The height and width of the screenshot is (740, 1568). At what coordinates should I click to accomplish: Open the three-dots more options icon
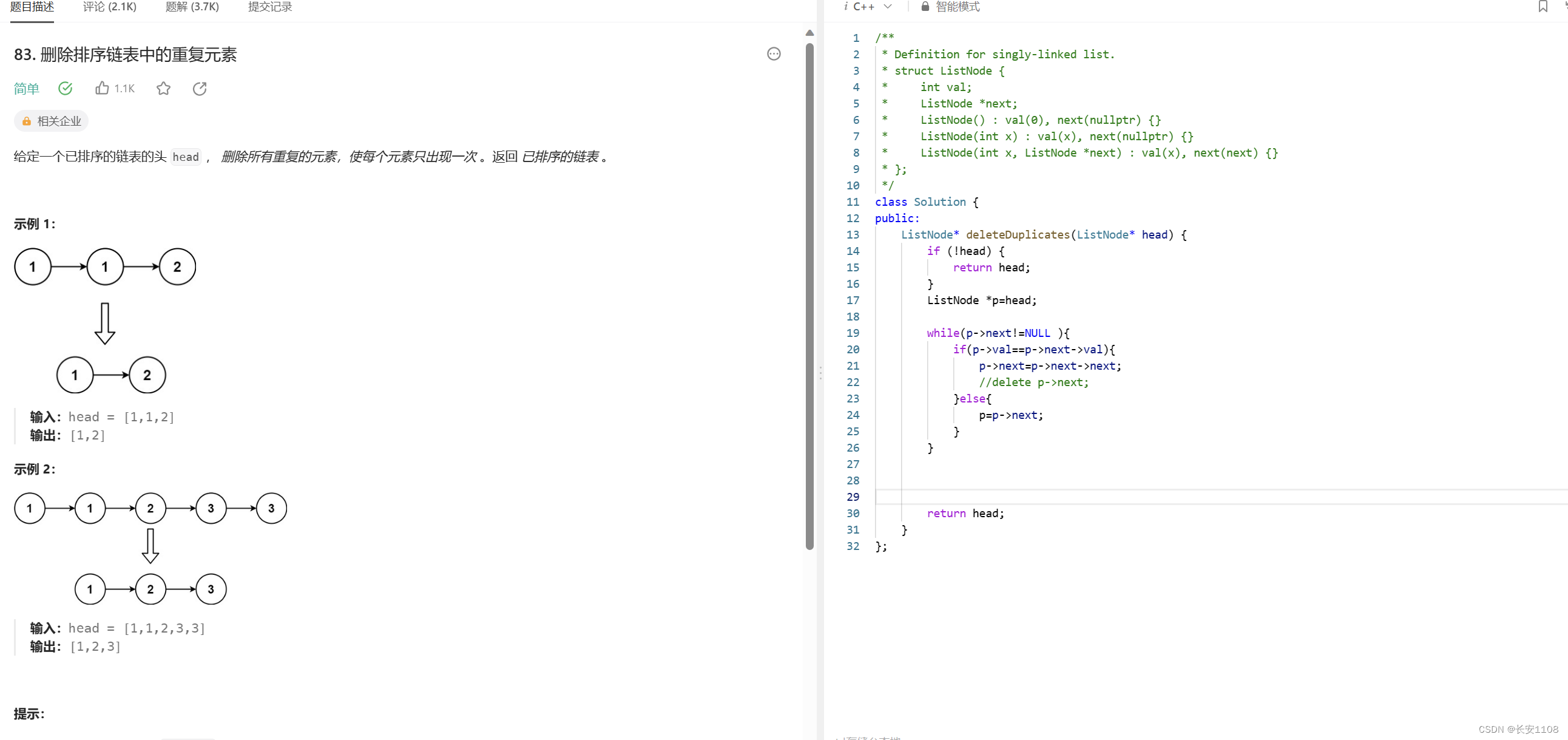[773, 53]
